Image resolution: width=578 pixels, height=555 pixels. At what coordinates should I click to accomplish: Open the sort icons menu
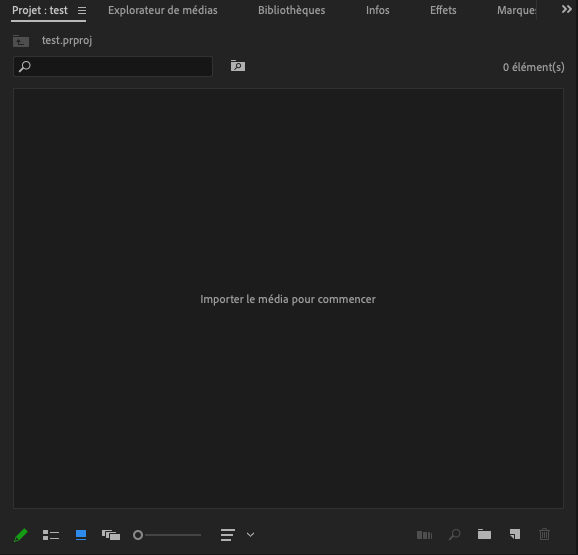click(x=227, y=535)
